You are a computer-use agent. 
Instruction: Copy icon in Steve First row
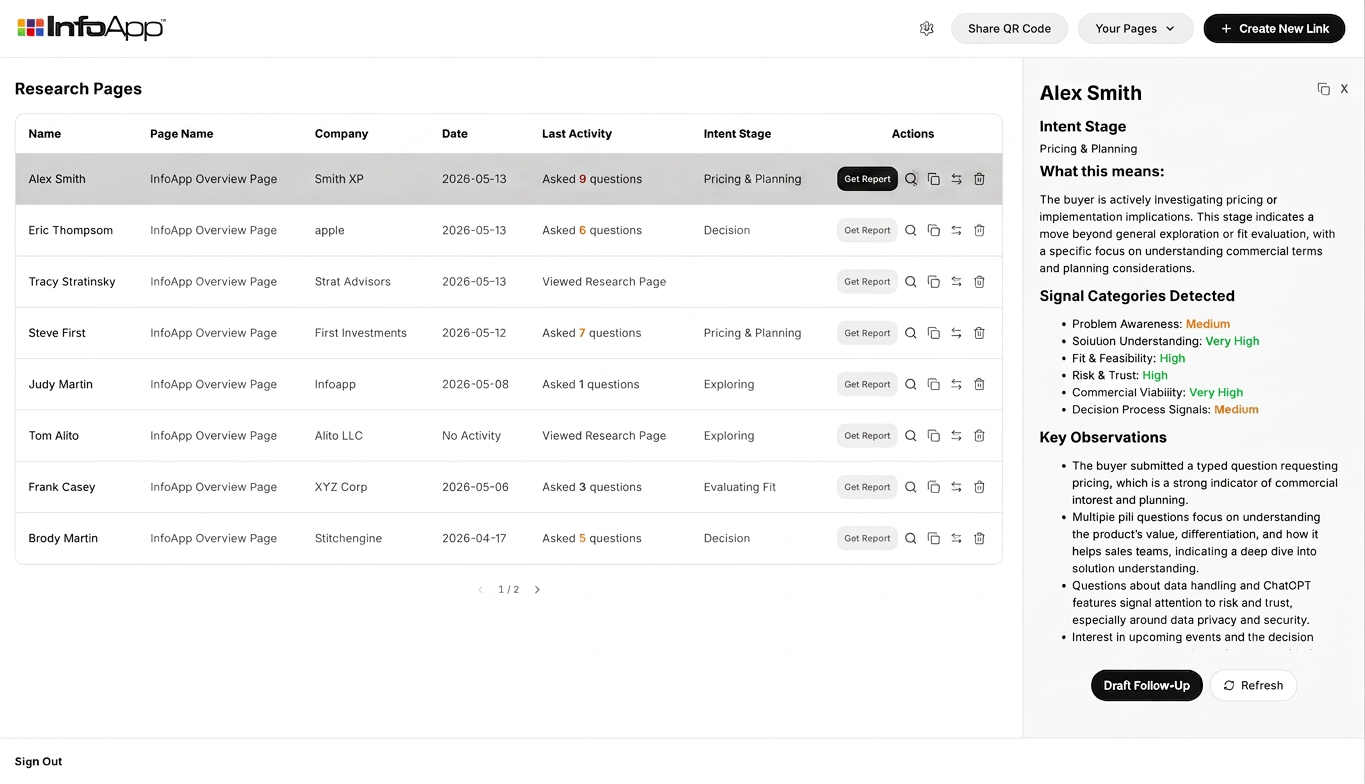point(933,333)
